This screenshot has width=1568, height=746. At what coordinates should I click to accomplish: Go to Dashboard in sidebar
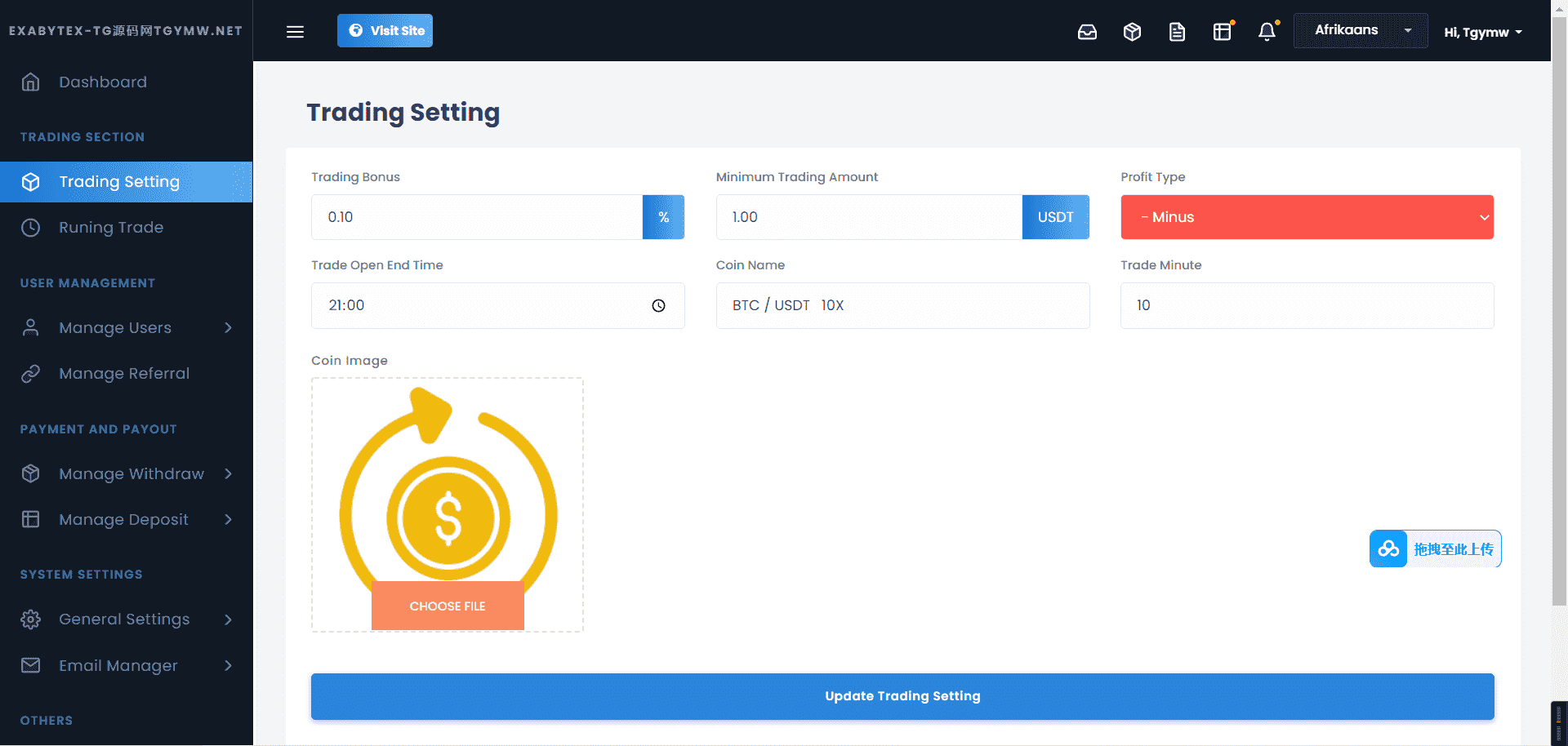coord(103,82)
